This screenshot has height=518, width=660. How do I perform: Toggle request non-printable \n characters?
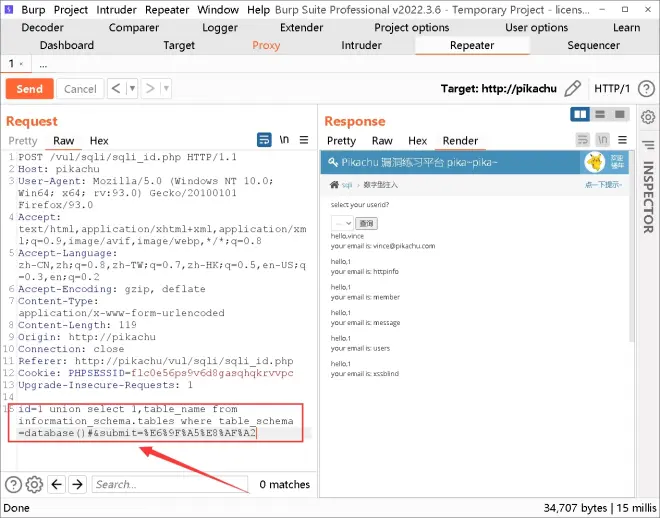(x=284, y=140)
